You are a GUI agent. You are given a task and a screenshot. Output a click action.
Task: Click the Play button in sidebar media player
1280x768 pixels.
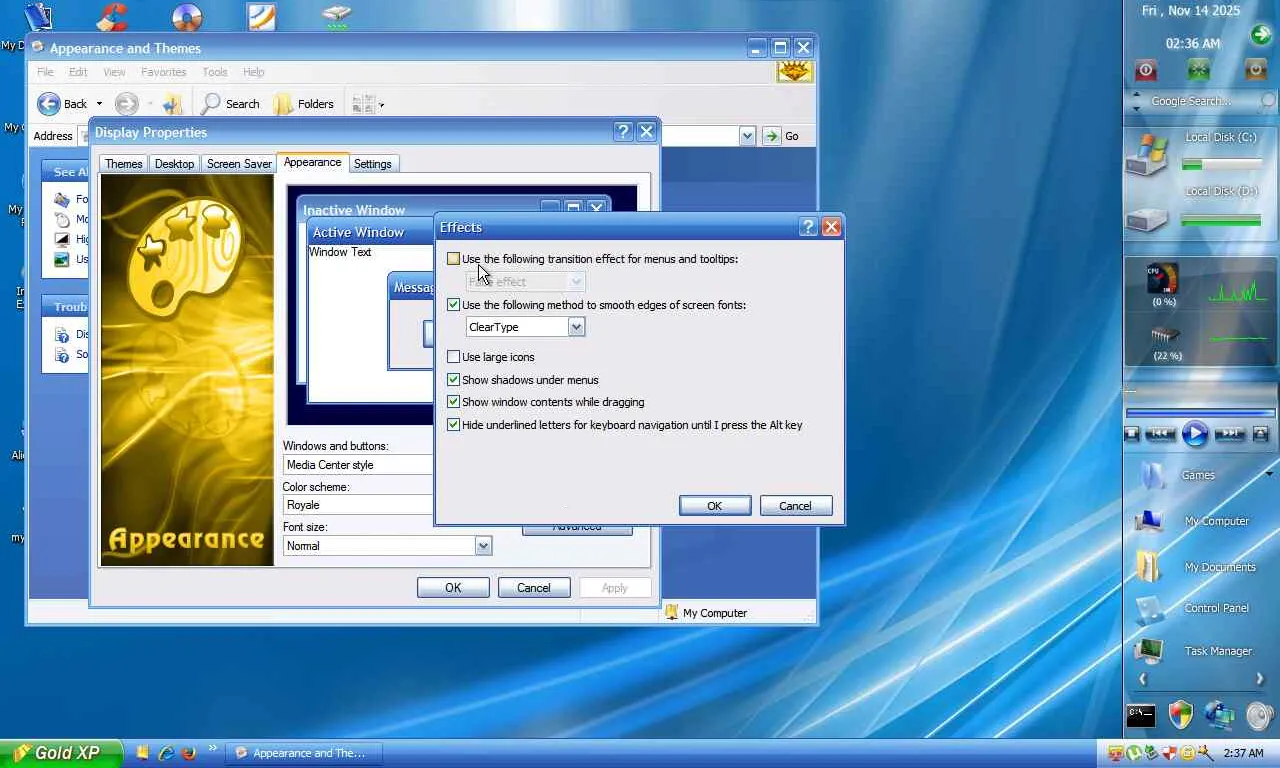[1195, 434]
